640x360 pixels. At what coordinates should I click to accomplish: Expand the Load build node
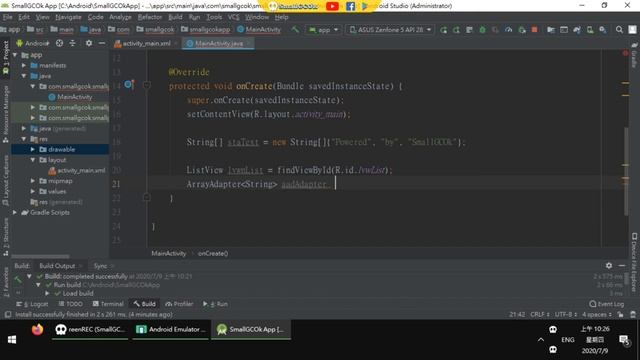pos(47,293)
